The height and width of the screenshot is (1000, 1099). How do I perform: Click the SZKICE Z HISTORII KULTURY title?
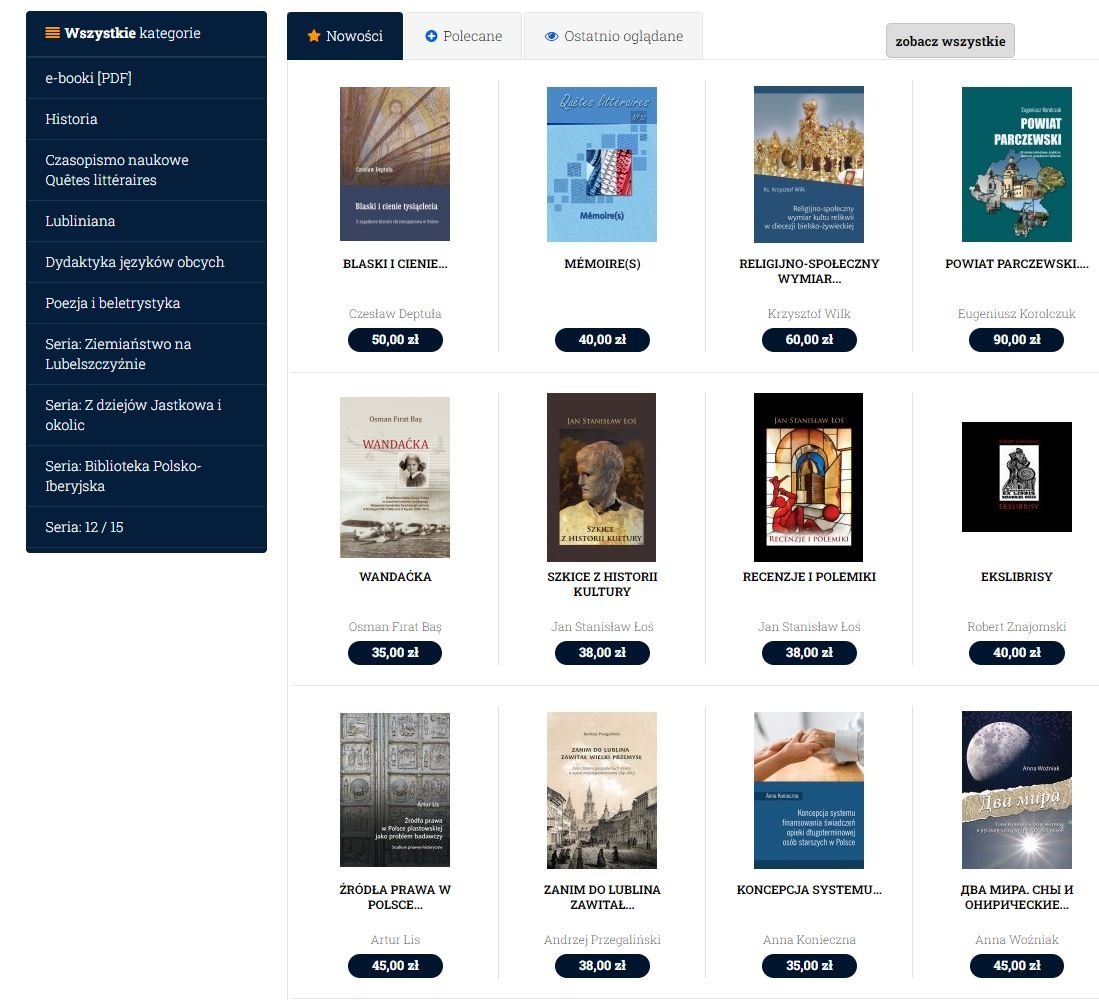(602, 584)
